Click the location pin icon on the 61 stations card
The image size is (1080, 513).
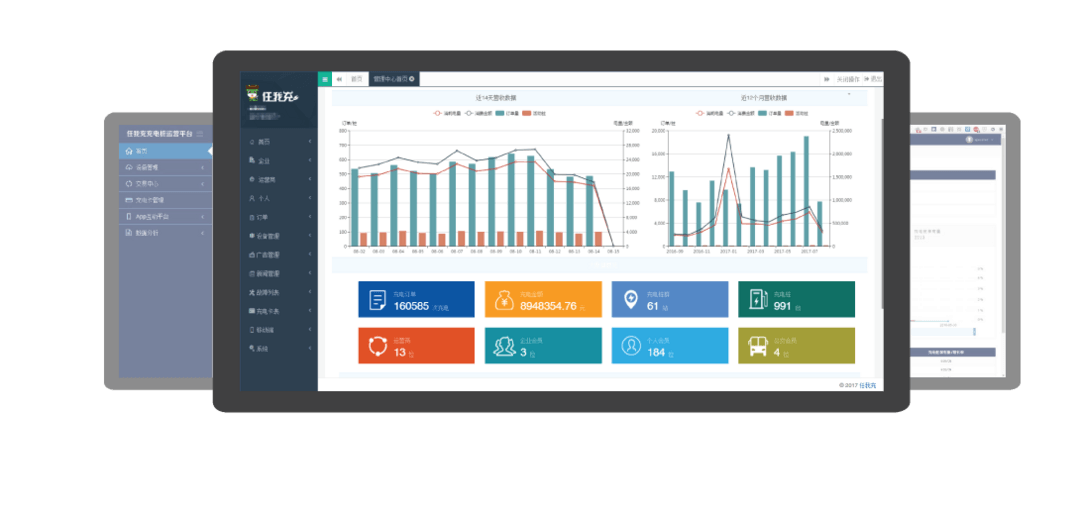point(630,300)
